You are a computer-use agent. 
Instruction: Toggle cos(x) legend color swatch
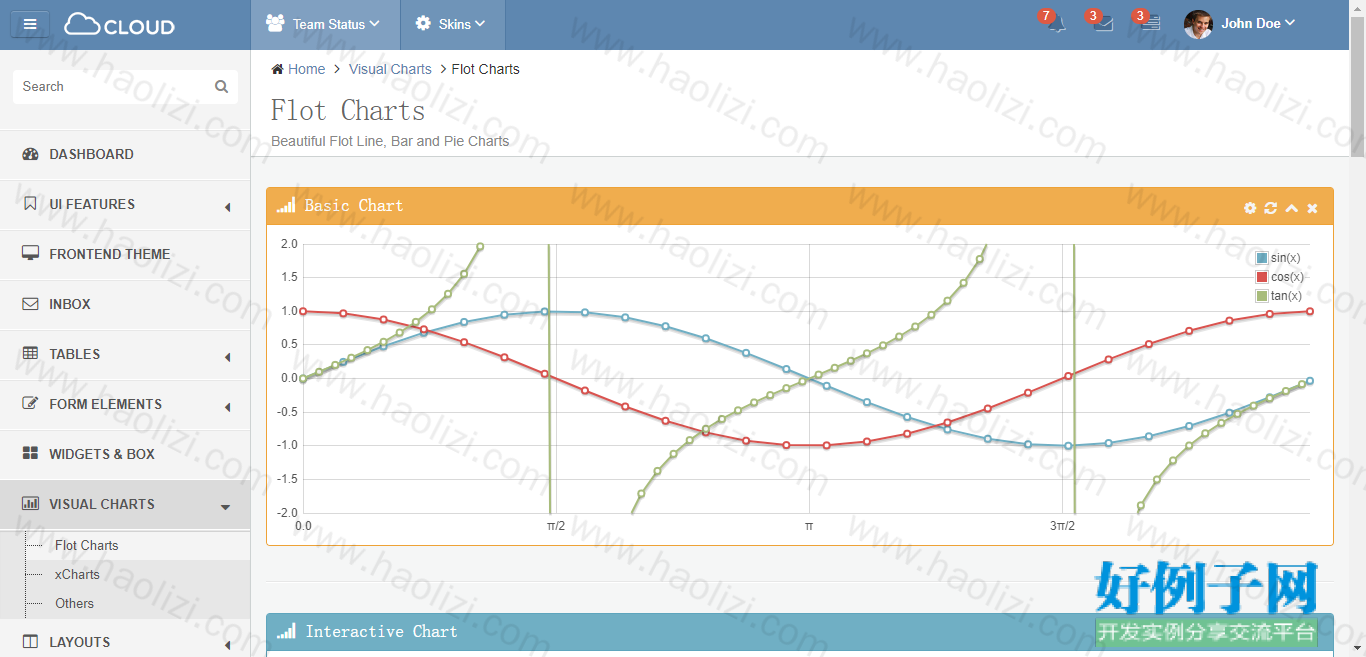(x=1262, y=277)
